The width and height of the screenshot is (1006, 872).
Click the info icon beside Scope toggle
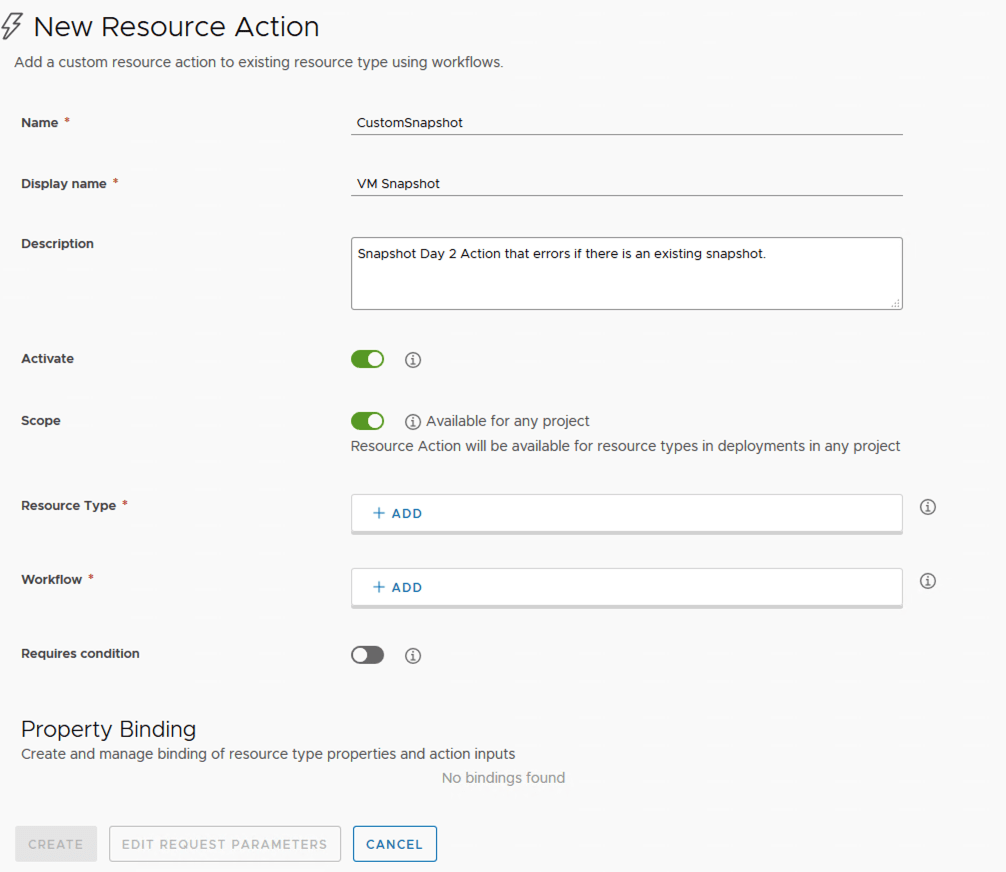point(413,422)
